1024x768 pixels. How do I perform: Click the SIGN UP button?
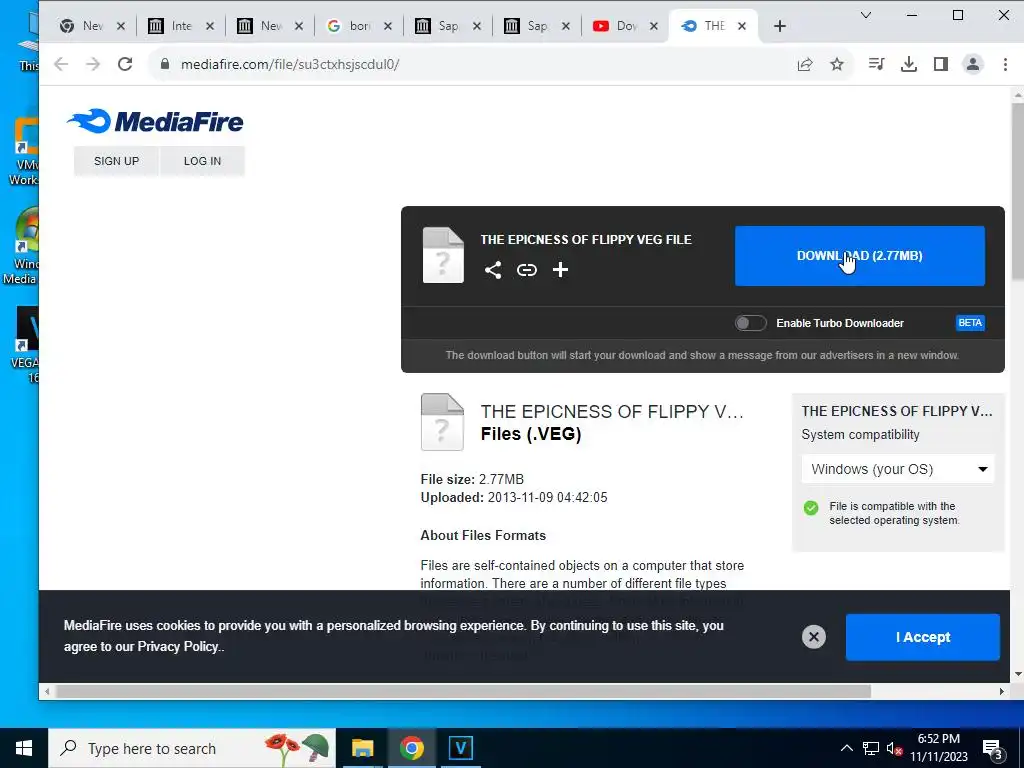(116, 161)
